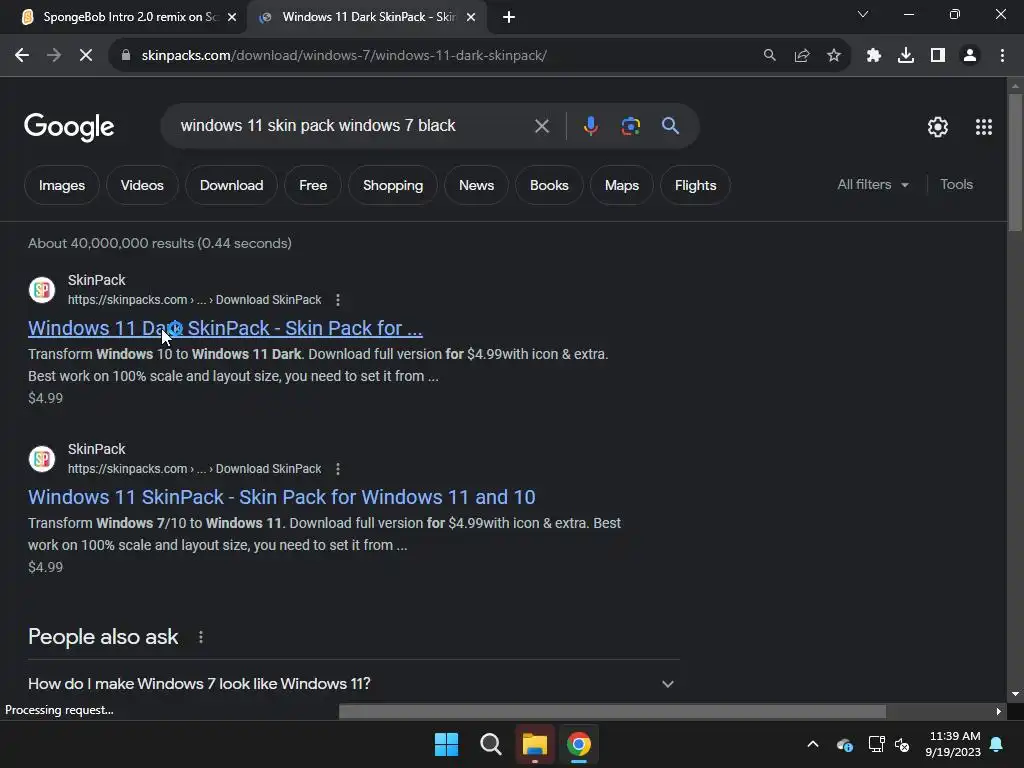Close the SpongeBob Intro tab
1024x768 pixels.
click(232, 17)
